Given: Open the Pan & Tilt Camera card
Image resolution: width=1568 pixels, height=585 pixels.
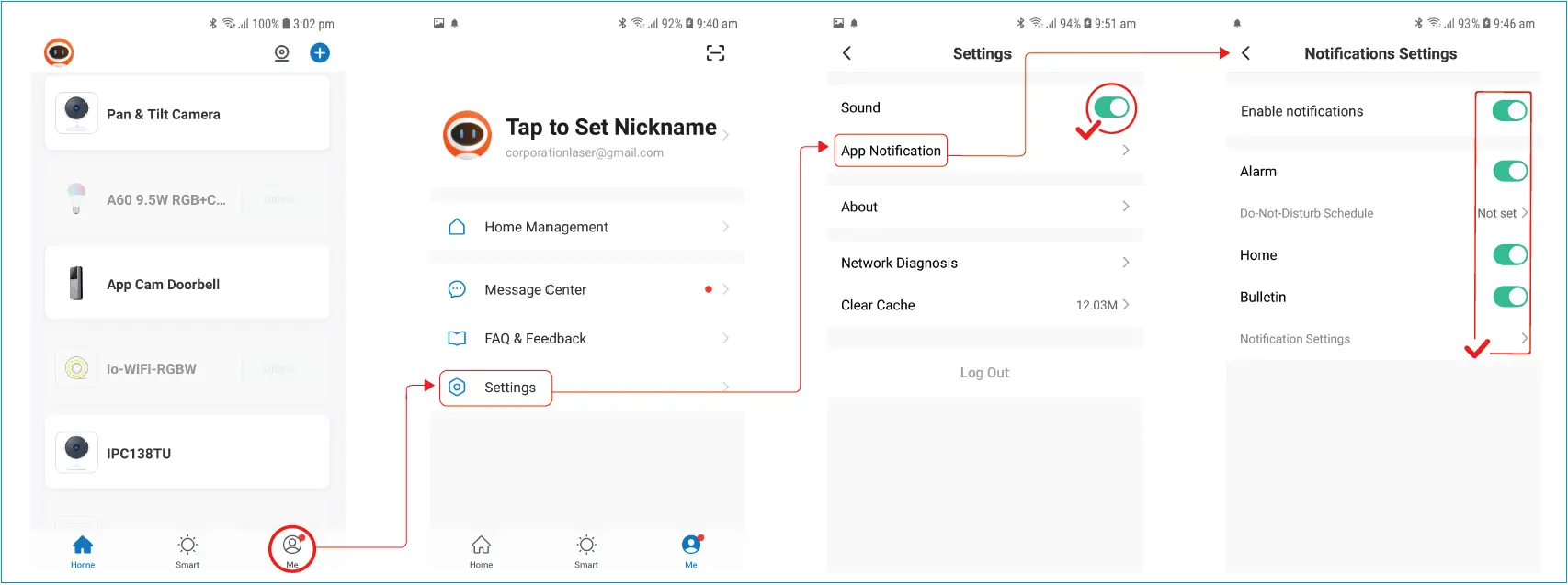Looking at the screenshot, I should pos(187,114).
